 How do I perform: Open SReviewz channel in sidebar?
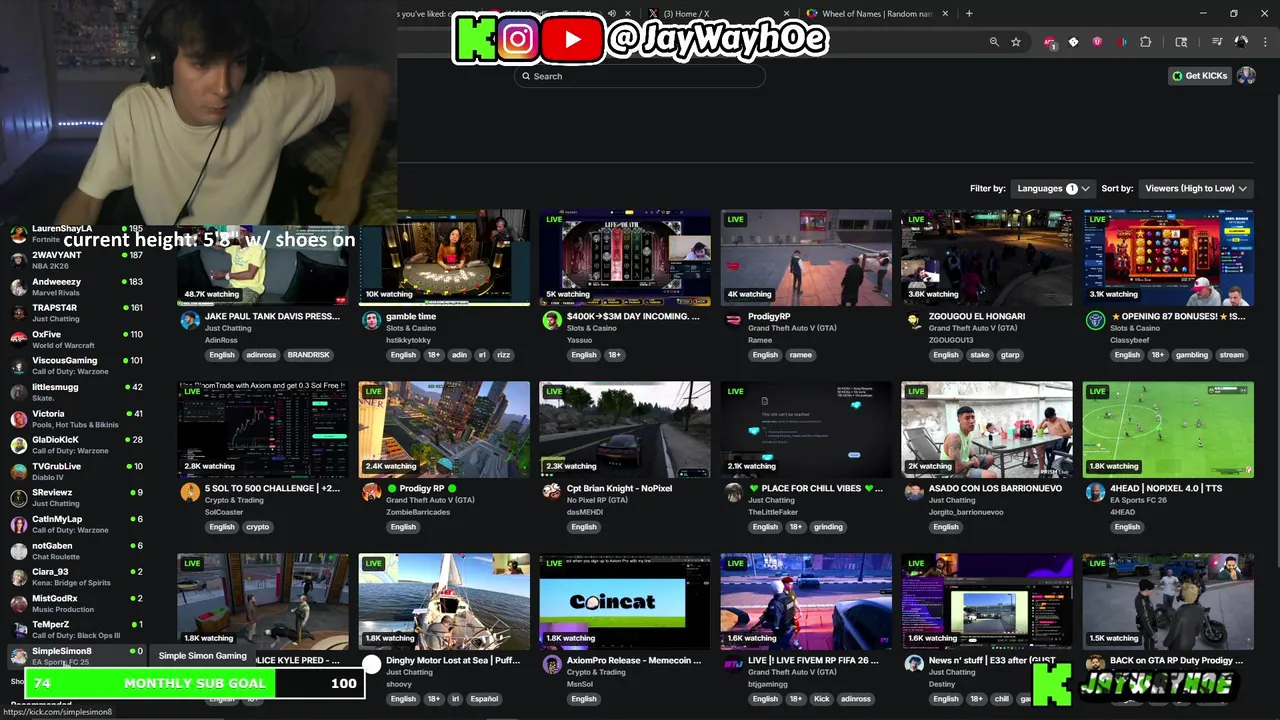[76, 498]
